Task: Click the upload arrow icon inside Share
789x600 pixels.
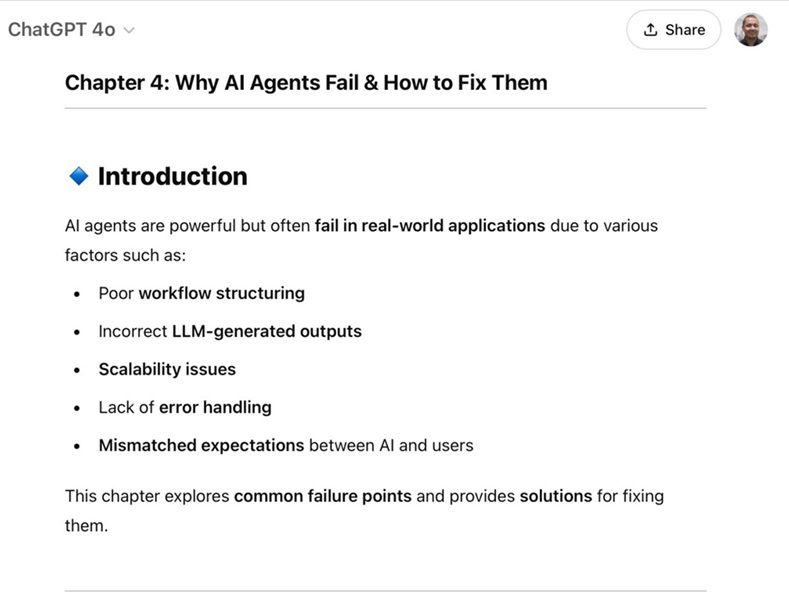Action: pyautogui.click(x=650, y=30)
